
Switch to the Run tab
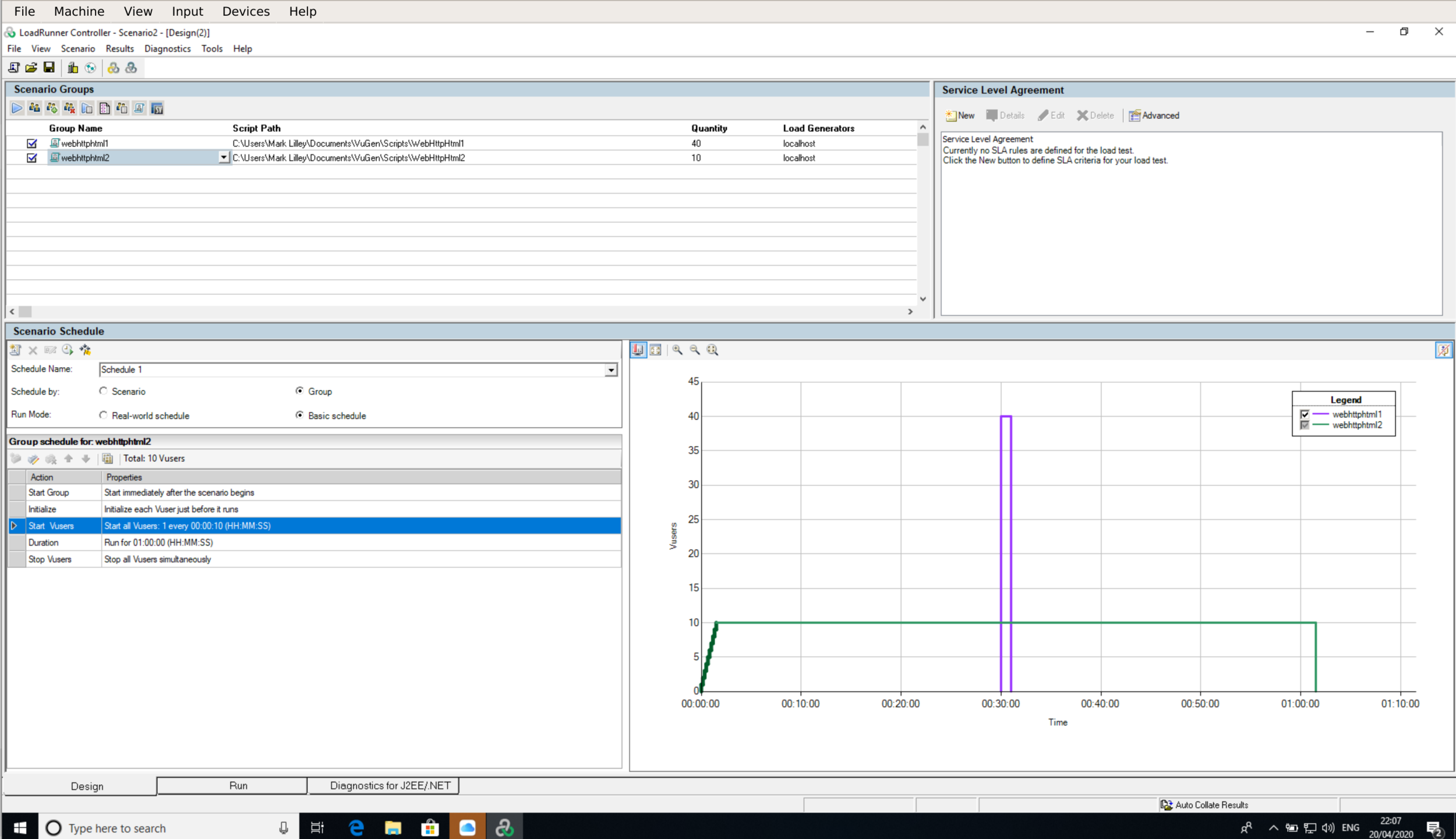pyautogui.click(x=238, y=785)
